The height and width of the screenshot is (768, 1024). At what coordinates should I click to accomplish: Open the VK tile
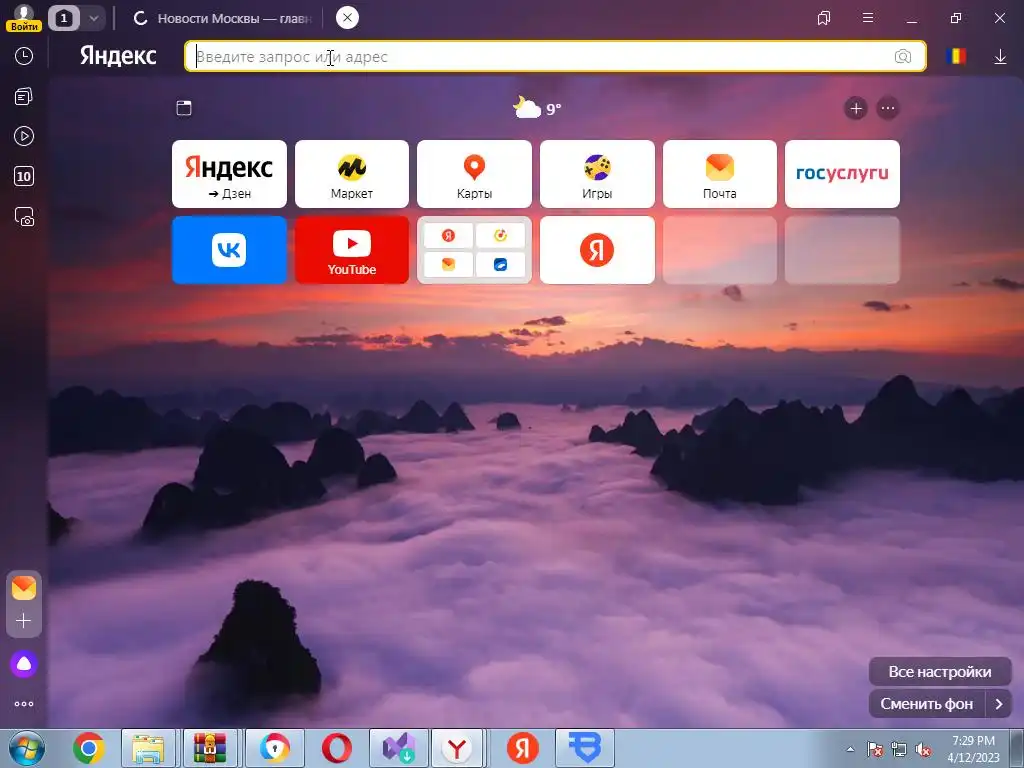click(x=229, y=250)
